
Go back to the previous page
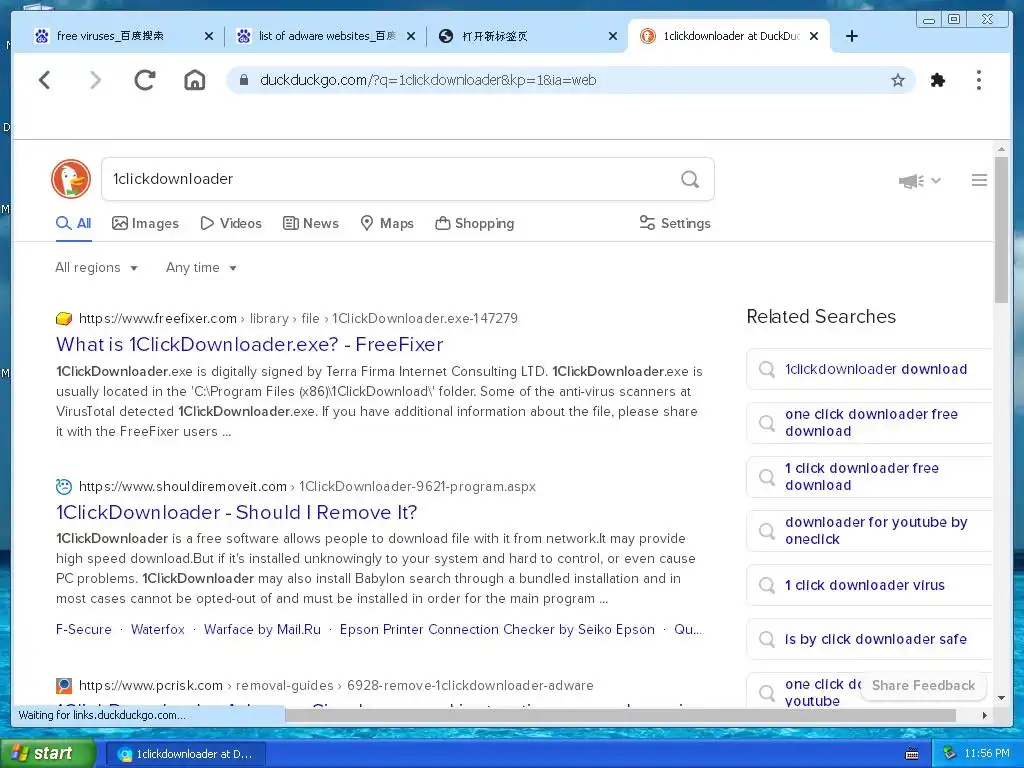(x=44, y=80)
